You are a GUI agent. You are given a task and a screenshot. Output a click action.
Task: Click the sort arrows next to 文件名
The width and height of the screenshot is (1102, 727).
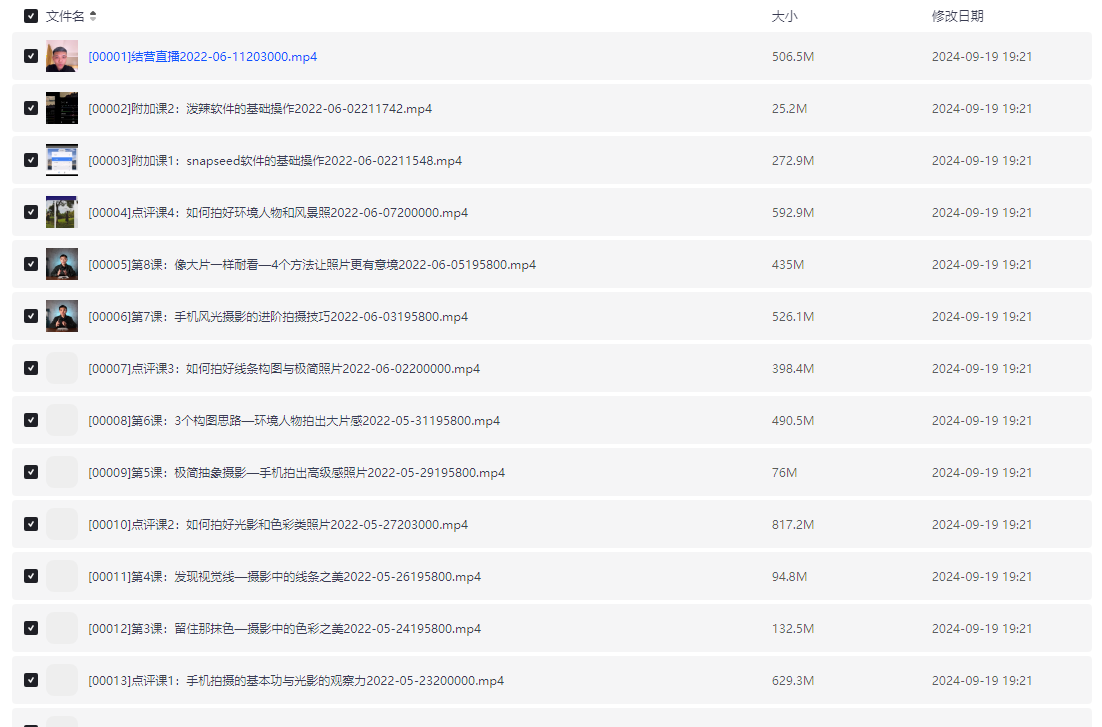(93, 16)
